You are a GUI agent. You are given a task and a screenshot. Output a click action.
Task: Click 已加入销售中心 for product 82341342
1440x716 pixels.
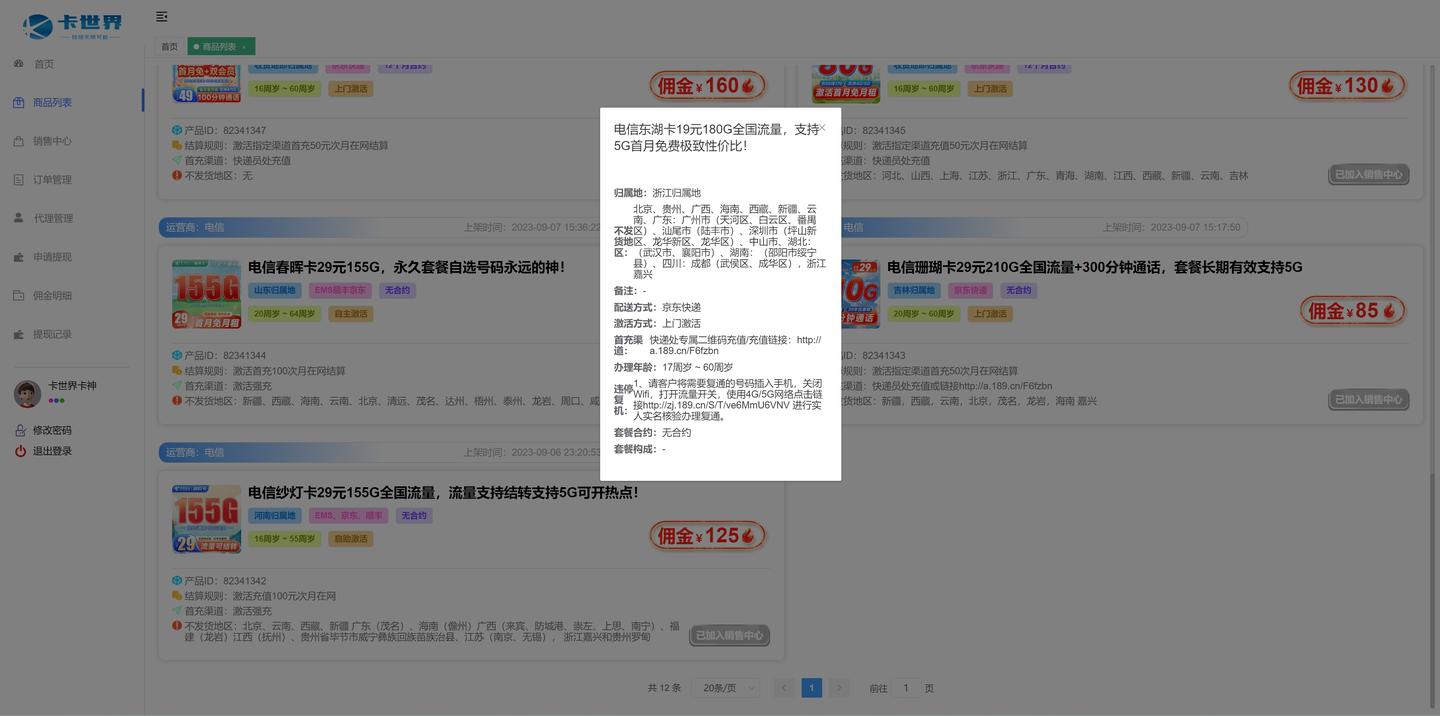(x=730, y=635)
